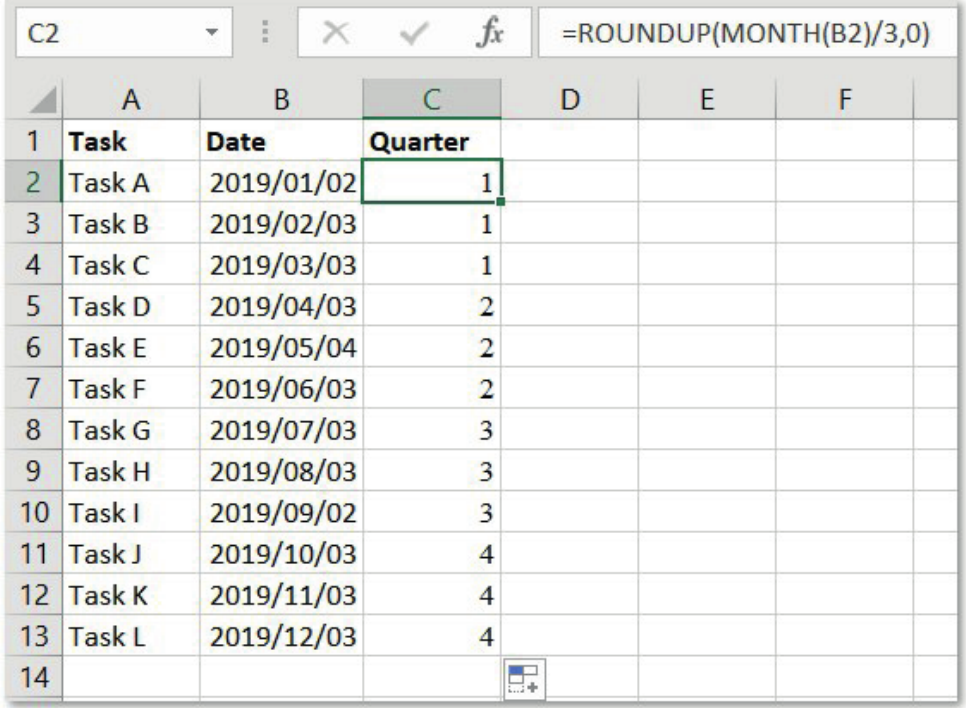The width and height of the screenshot is (966, 708).
Task: Click the "Date" header cell
Action: 282,141
